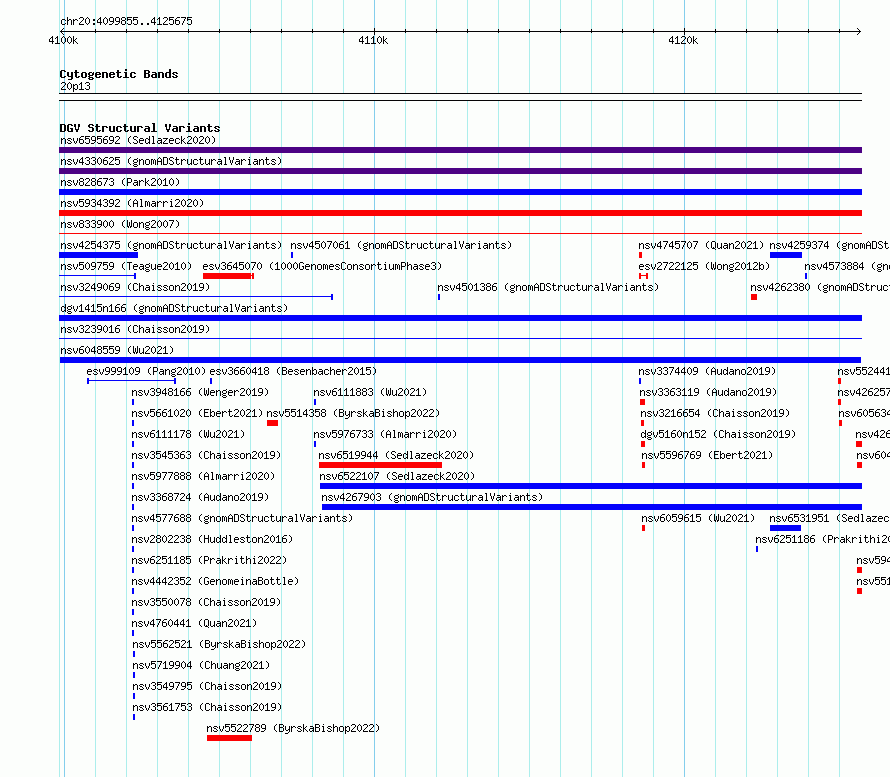The height and width of the screenshot is (777, 890).
Task: Click nsv5977888 (Almarri2020) label
Action: click(203, 476)
